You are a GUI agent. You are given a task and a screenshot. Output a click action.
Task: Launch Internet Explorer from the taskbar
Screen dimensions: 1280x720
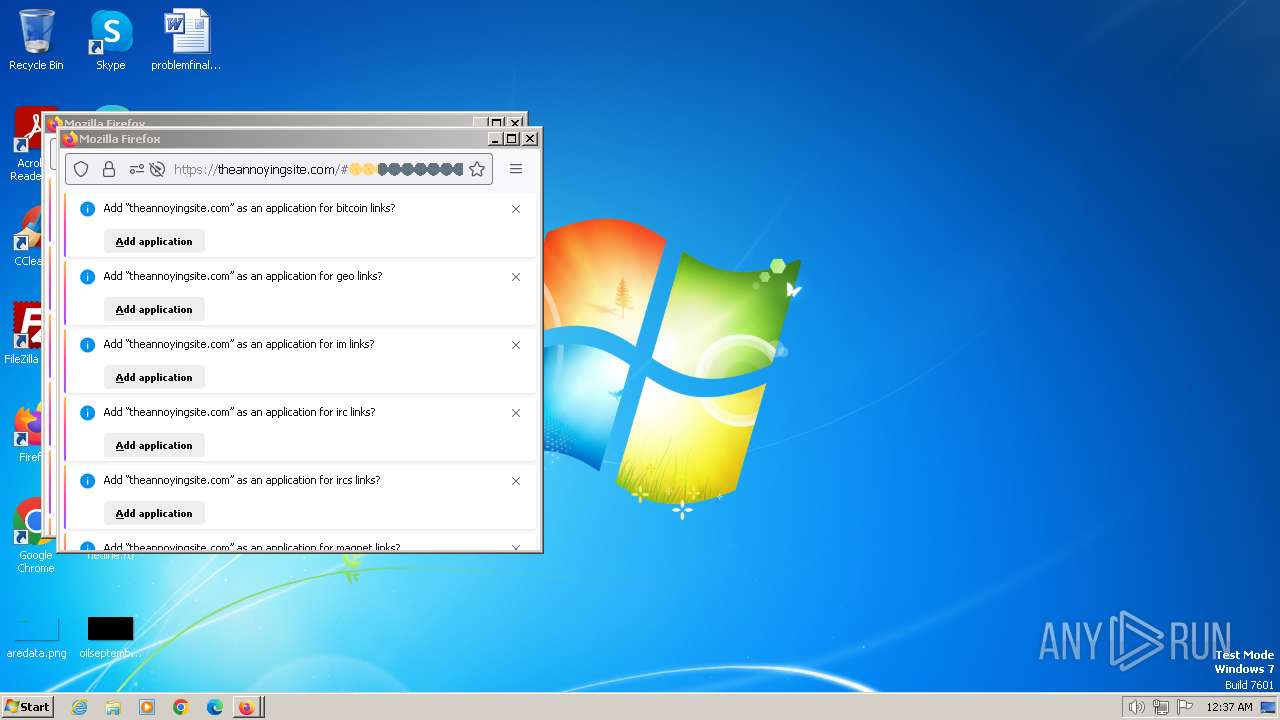[79, 707]
